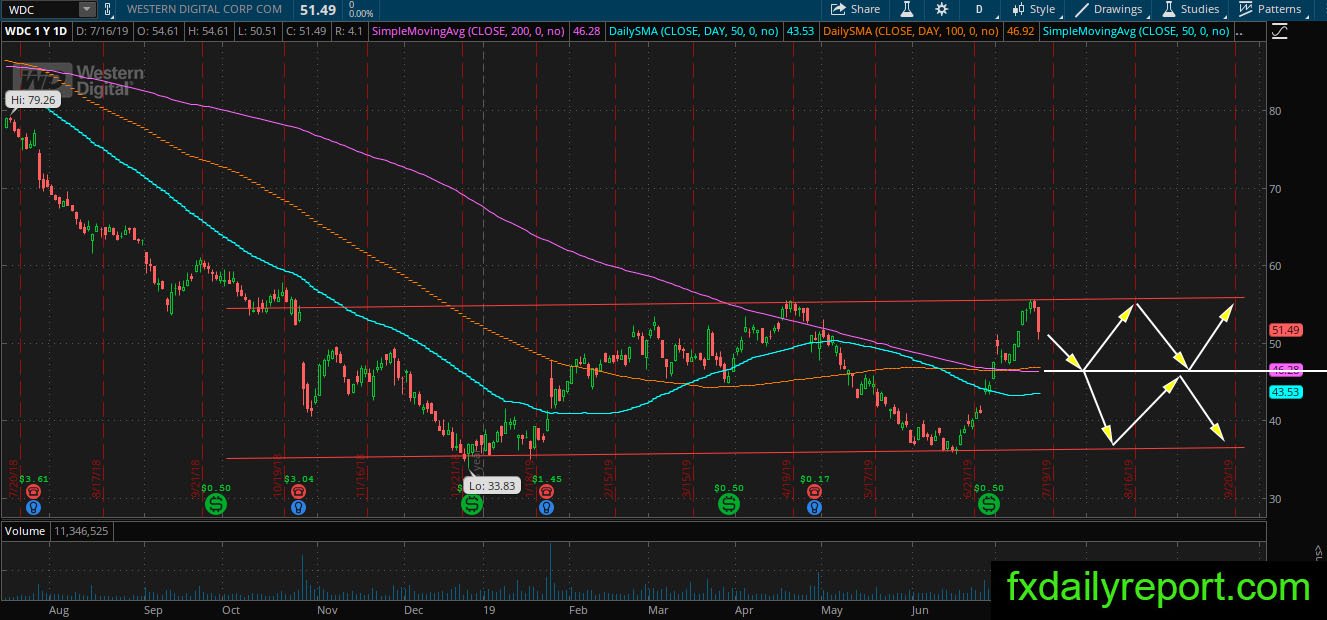
Task: Click the Hi: 79.26 price bubble
Action: pyautogui.click(x=34, y=100)
